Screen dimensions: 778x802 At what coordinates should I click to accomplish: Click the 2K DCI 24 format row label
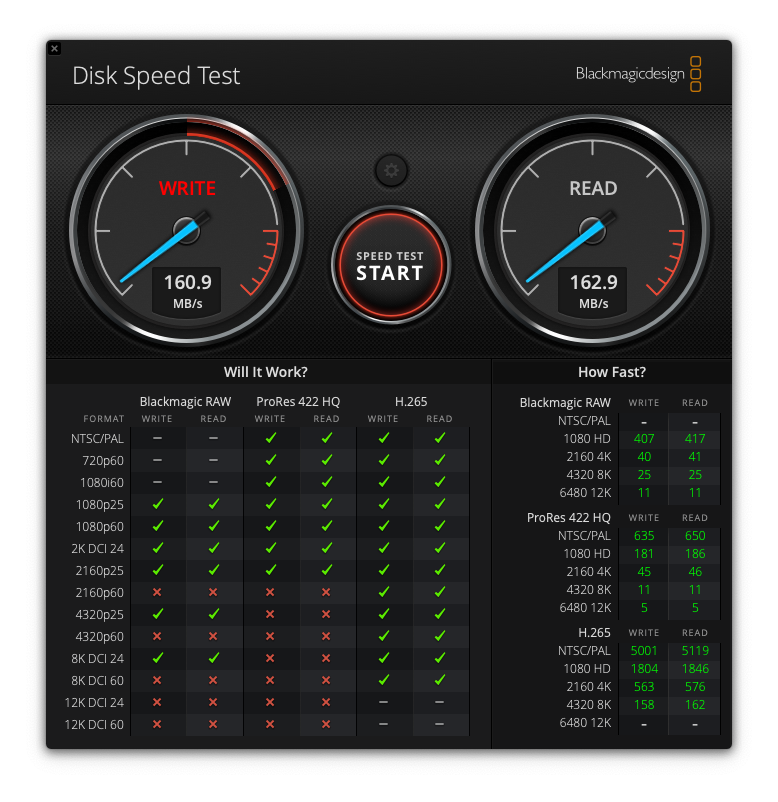(x=98, y=549)
